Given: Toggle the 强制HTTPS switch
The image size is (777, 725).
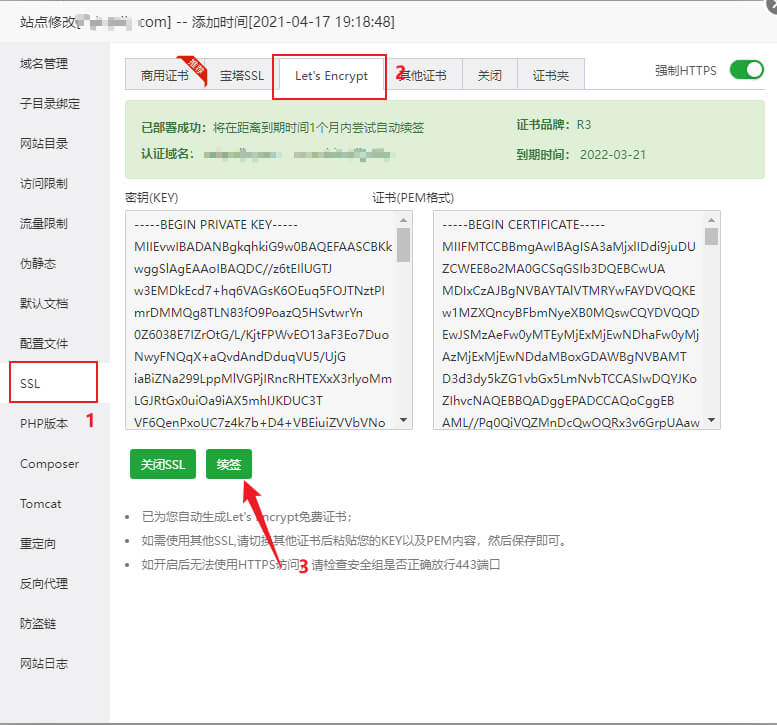Looking at the screenshot, I should coord(746,70).
